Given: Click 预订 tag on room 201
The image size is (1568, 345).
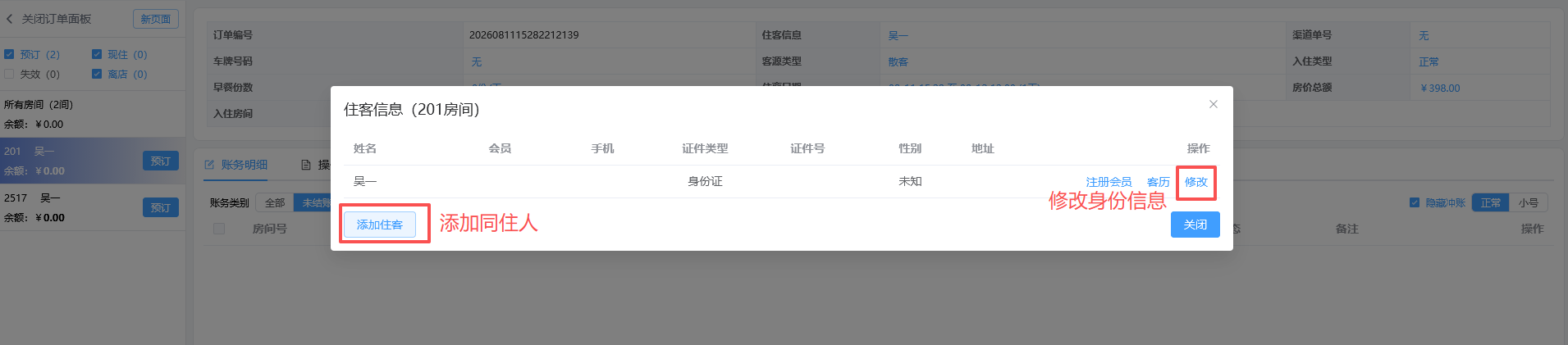Looking at the screenshot, I should point(161,161).
